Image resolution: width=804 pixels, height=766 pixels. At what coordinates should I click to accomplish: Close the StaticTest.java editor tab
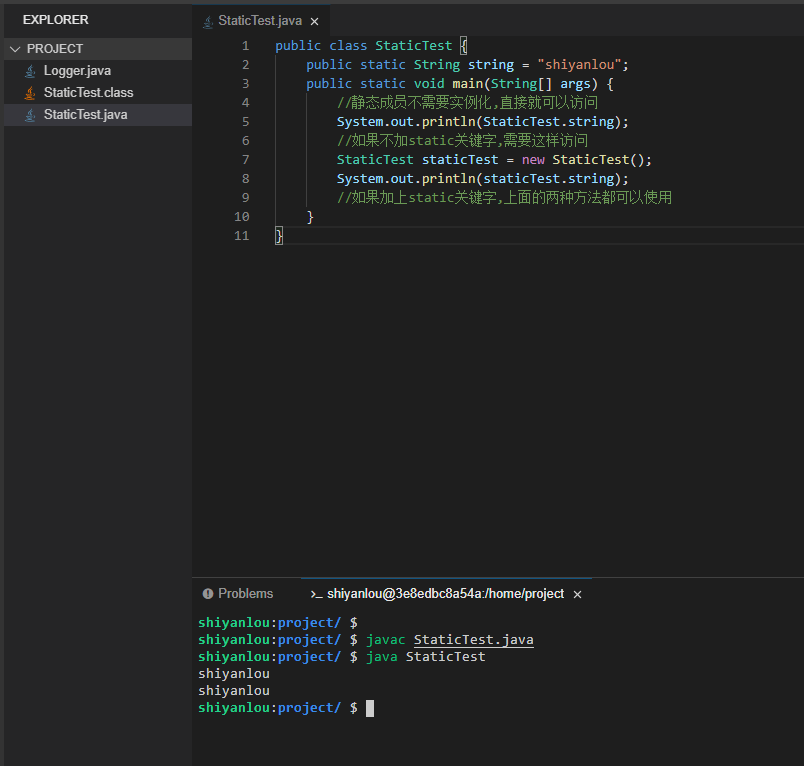(x=314, y=22)
